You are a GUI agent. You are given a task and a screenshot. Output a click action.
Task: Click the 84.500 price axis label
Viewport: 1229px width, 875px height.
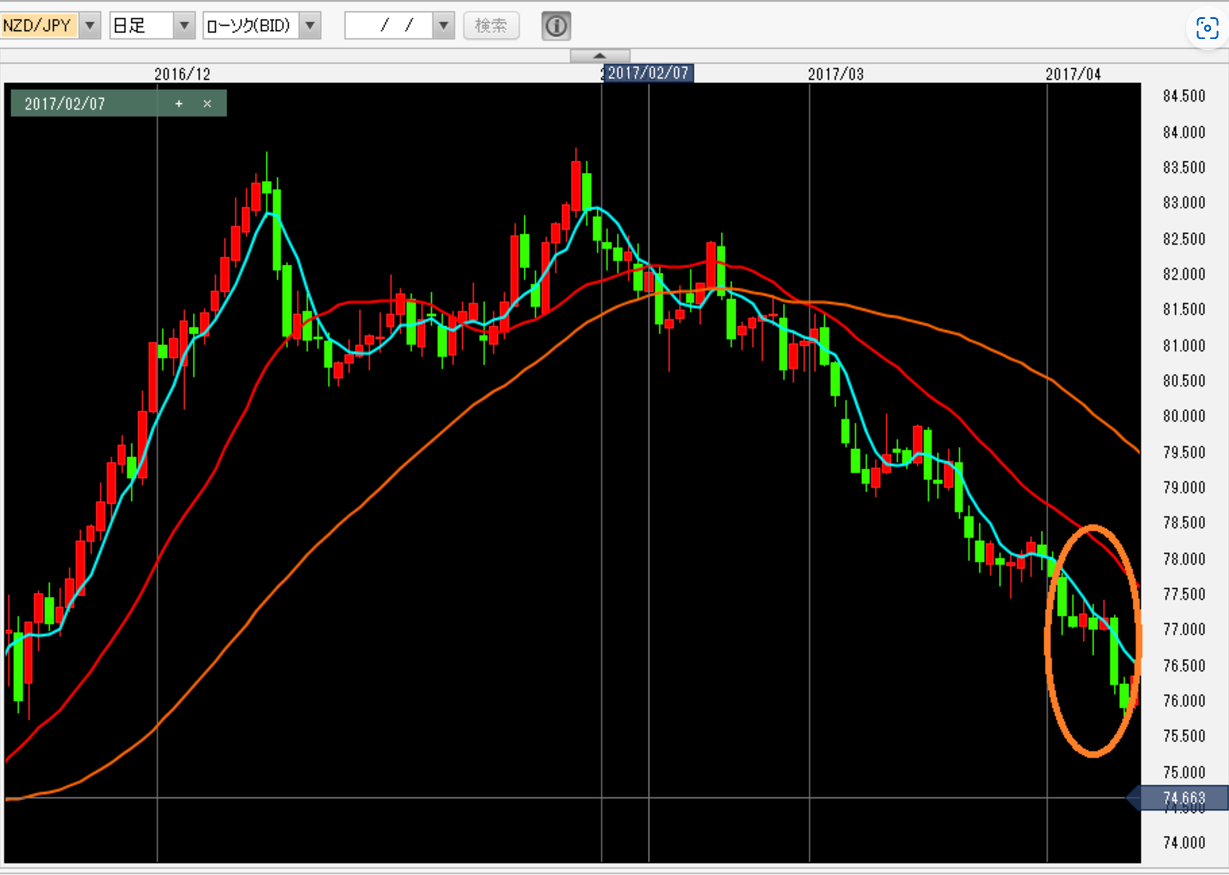pos(1183,96)
